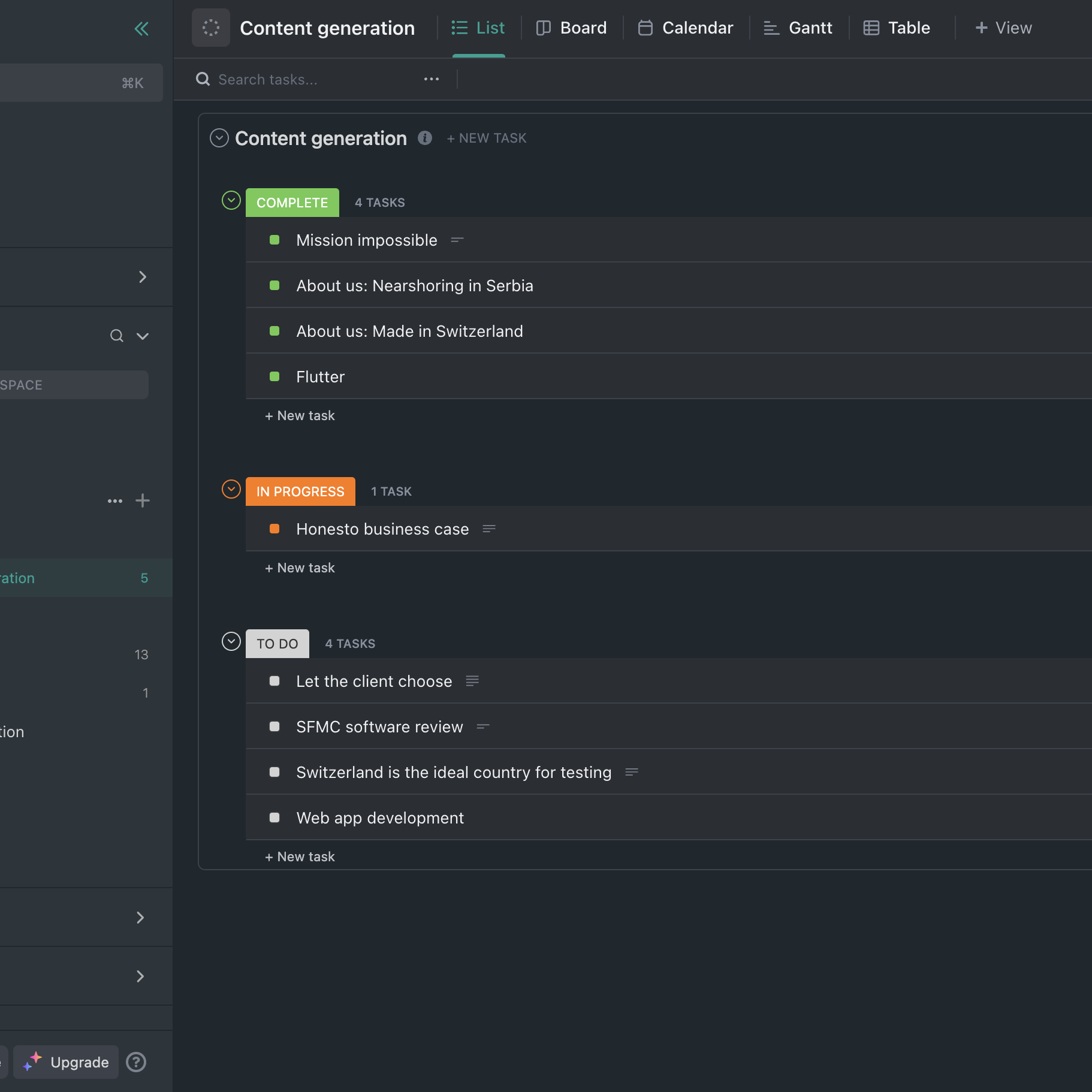Open the description icon next to Let the client choose
Screen dimensions: 1092x1092
pos(472,681)
